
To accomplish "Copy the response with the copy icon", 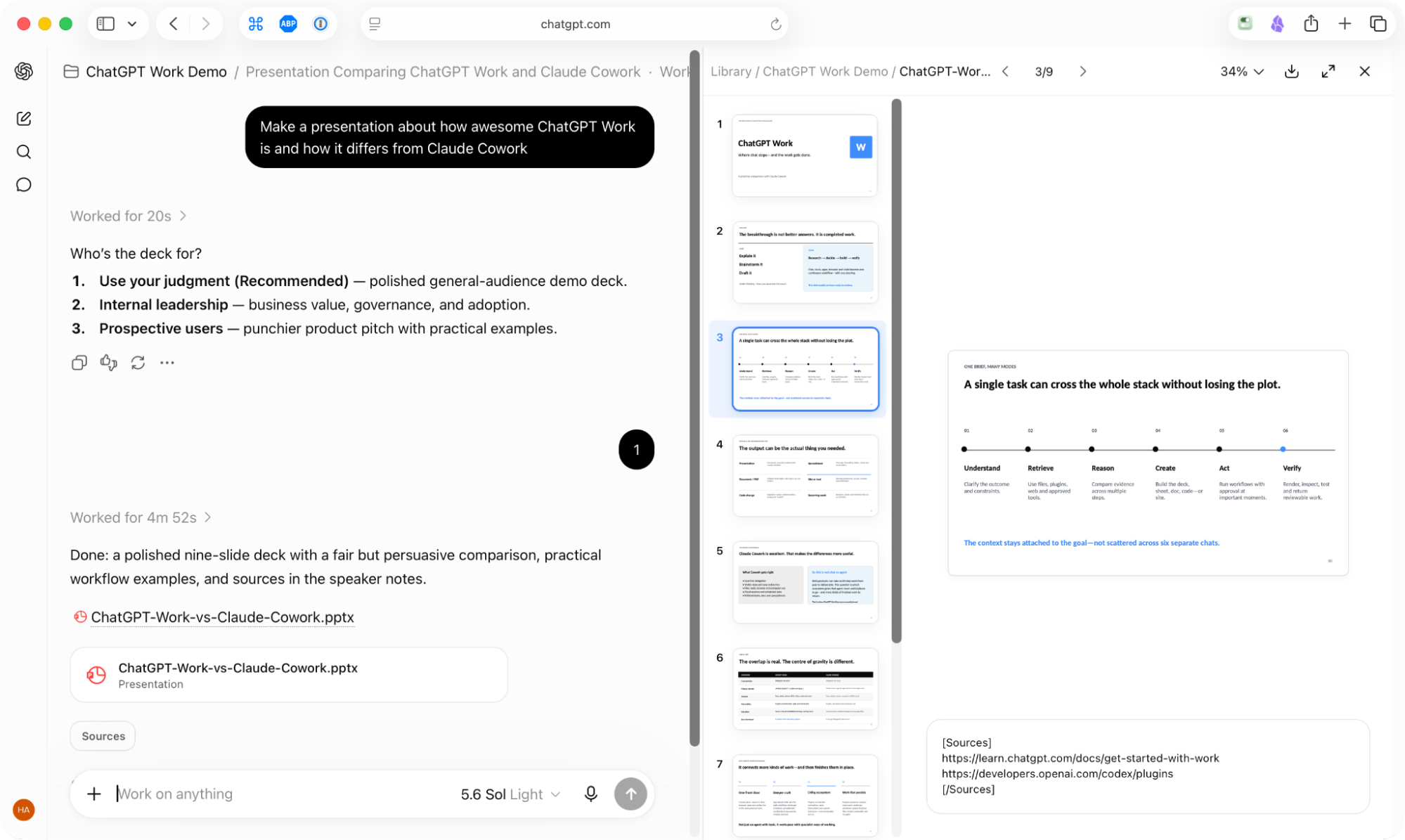I will tap(79, 363).
